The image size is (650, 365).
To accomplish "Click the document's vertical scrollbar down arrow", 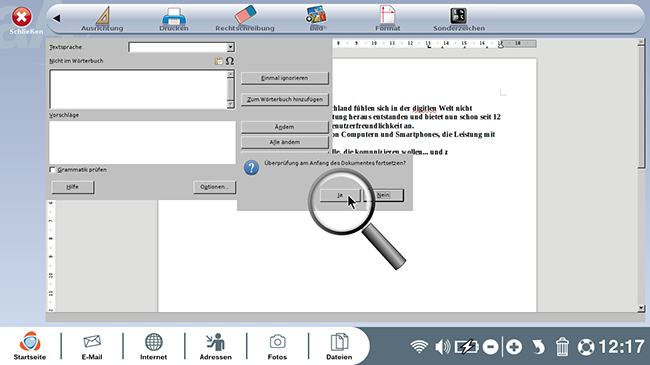I will (641, 308).
